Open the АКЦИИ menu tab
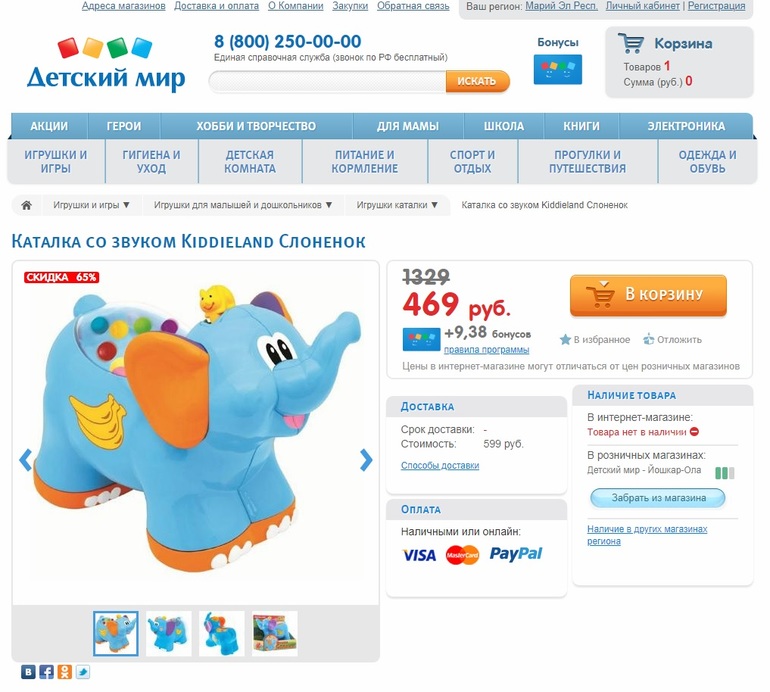 click(x=49, y=126)
